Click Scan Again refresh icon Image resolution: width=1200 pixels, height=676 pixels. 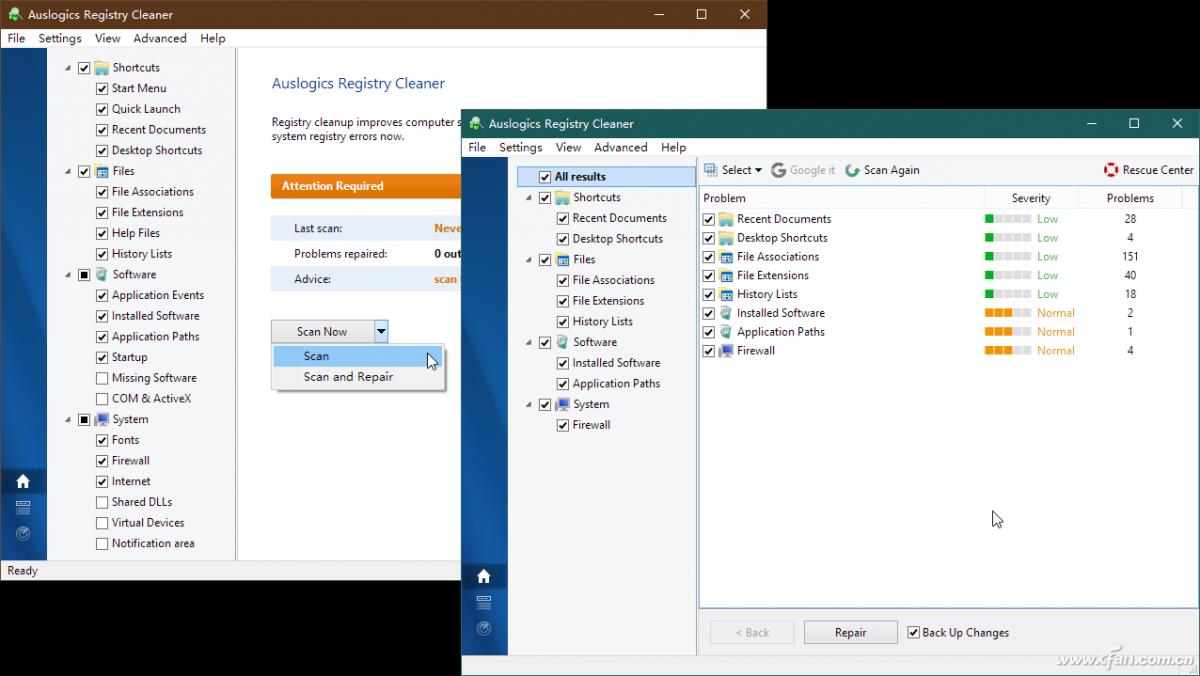coord(852,170)
